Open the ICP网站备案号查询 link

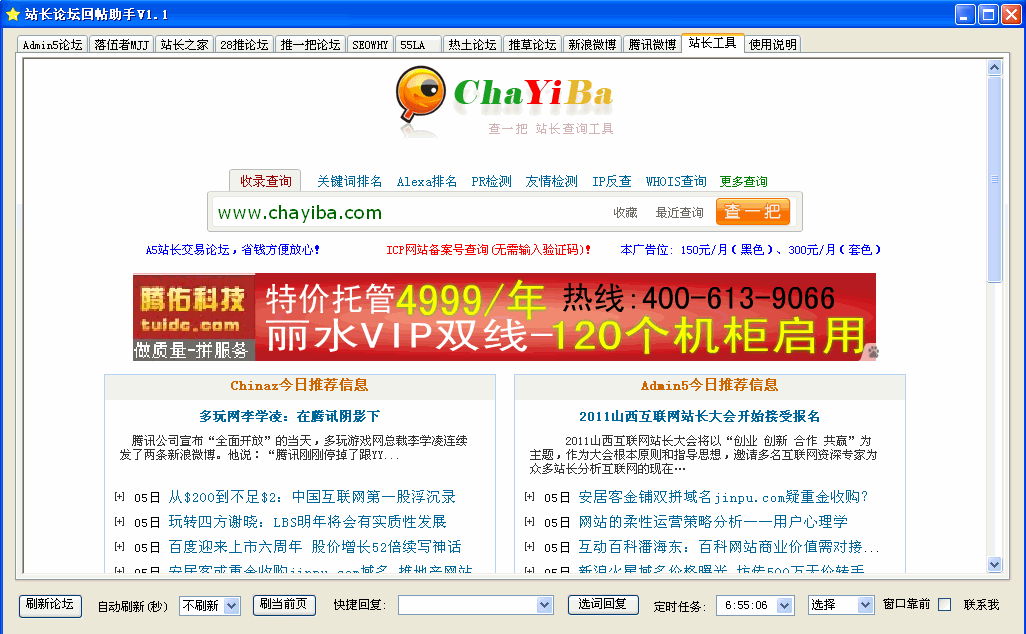tap(489, 250)
